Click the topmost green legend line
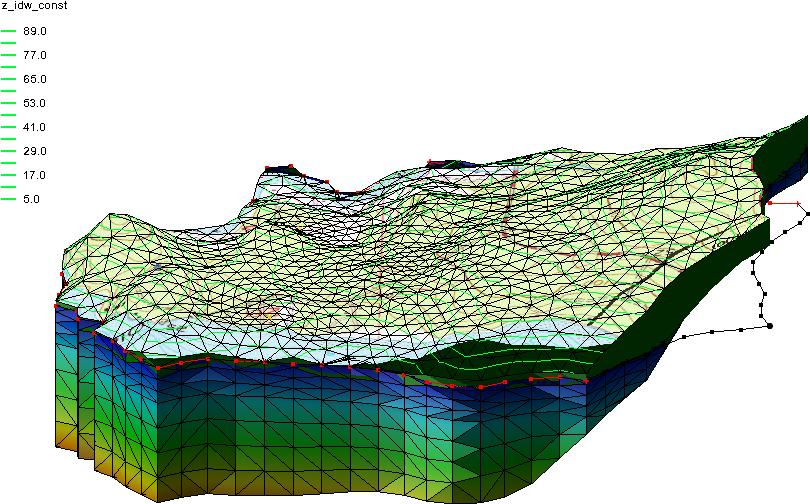Screen dimensions: 810x504 pos(9,31)
